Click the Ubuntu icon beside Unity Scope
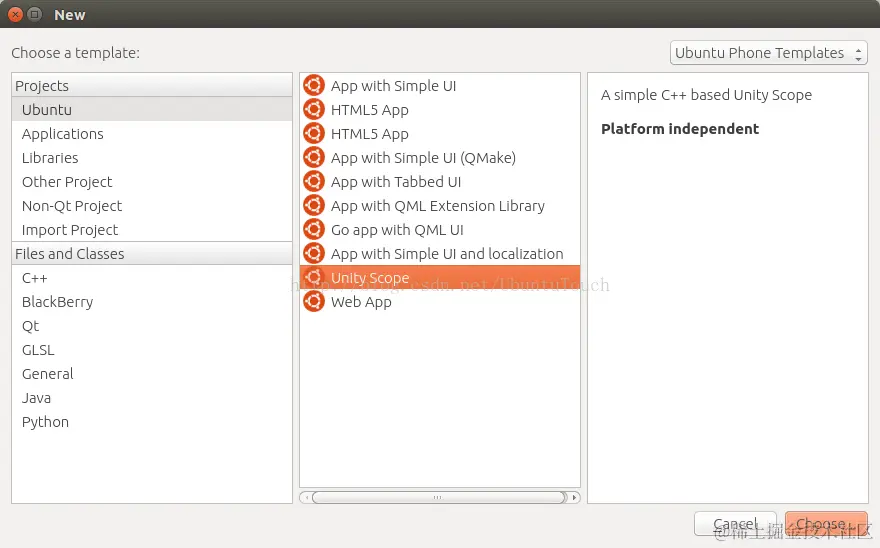The width and height of the screenshot is (880, 548). 314,277
